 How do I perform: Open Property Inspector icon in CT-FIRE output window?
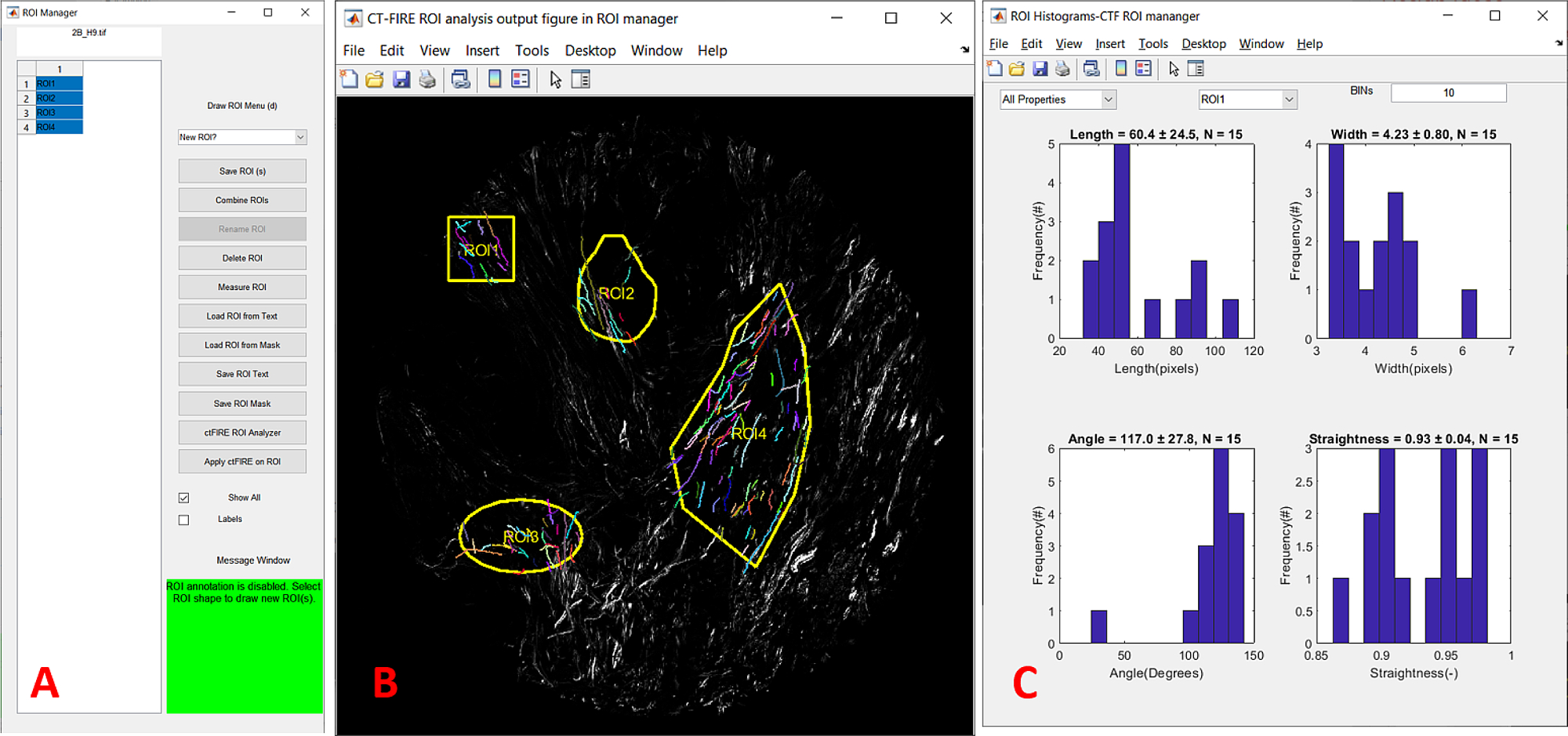click(581, 79)
